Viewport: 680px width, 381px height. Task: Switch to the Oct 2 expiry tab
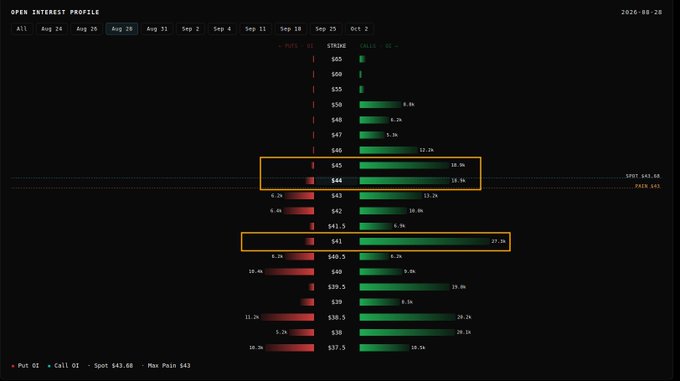[359, 29]
